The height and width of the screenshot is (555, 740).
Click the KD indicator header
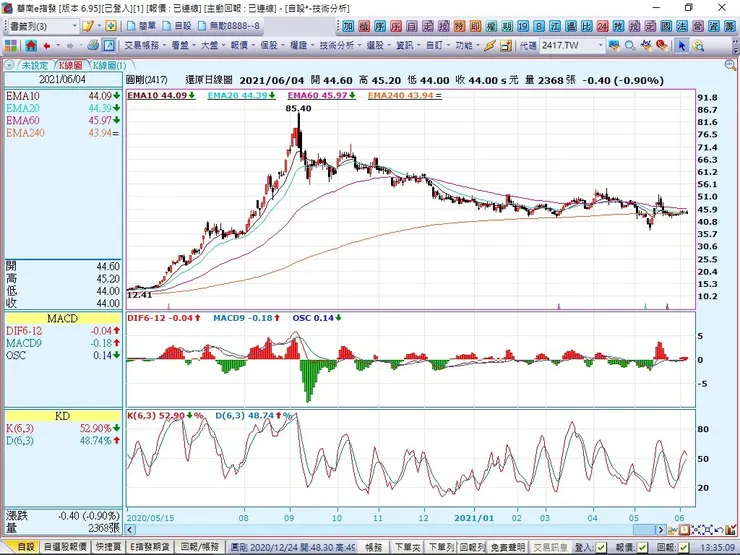(62, 416)
